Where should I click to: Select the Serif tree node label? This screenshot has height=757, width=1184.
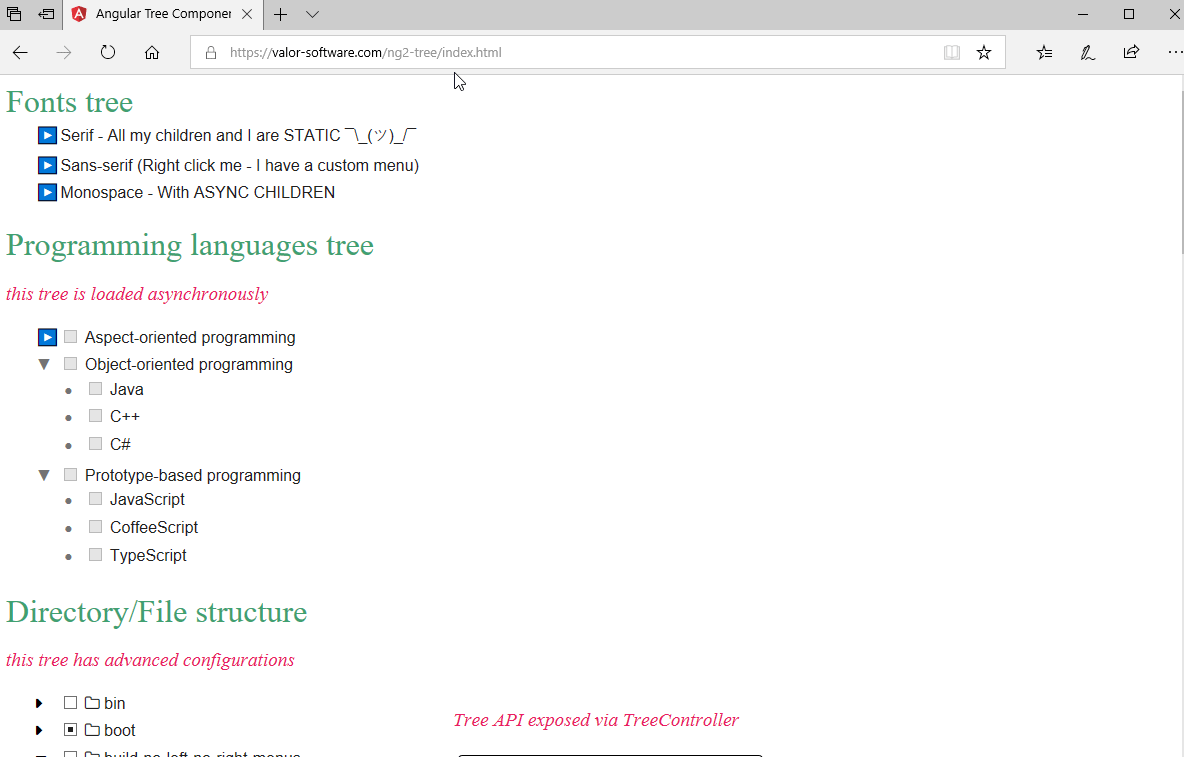coord(239,135)
